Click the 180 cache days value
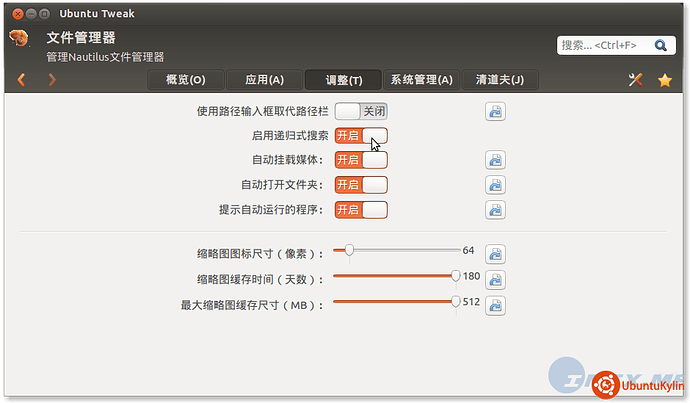 471,276
